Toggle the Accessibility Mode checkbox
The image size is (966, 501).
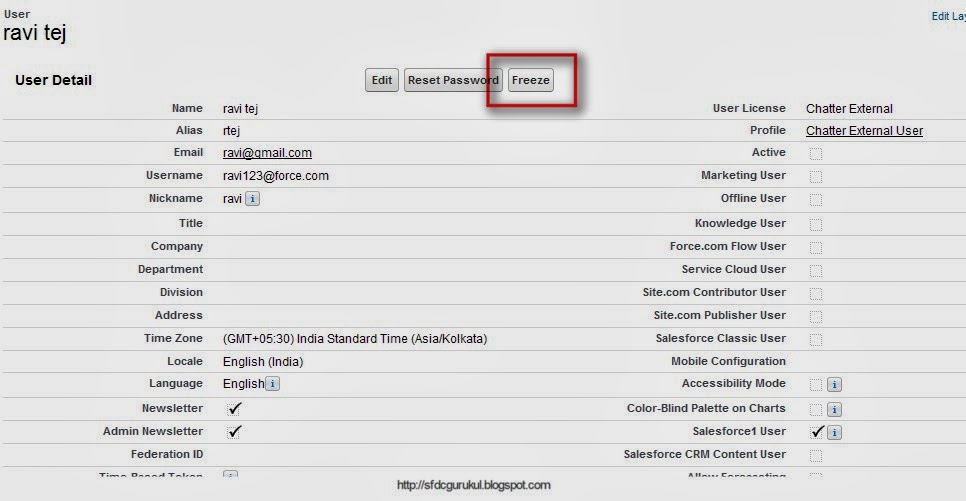pos(816,385)
